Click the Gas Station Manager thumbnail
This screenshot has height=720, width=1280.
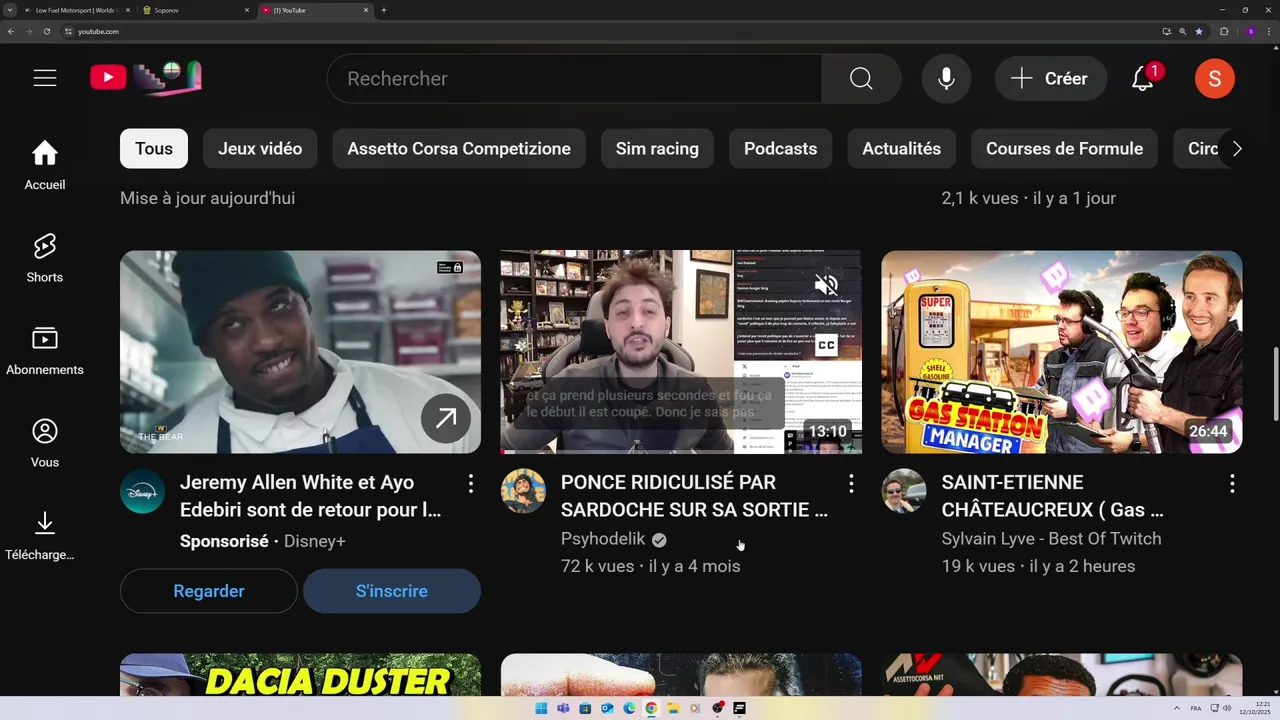(x=1062, y=352)
